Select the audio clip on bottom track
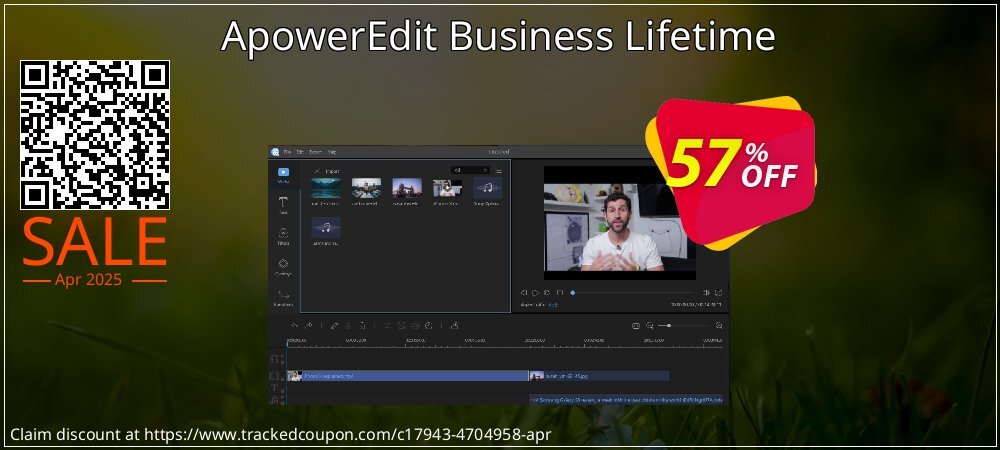The width and height of the screenshot is (1000, 450). 626,400
